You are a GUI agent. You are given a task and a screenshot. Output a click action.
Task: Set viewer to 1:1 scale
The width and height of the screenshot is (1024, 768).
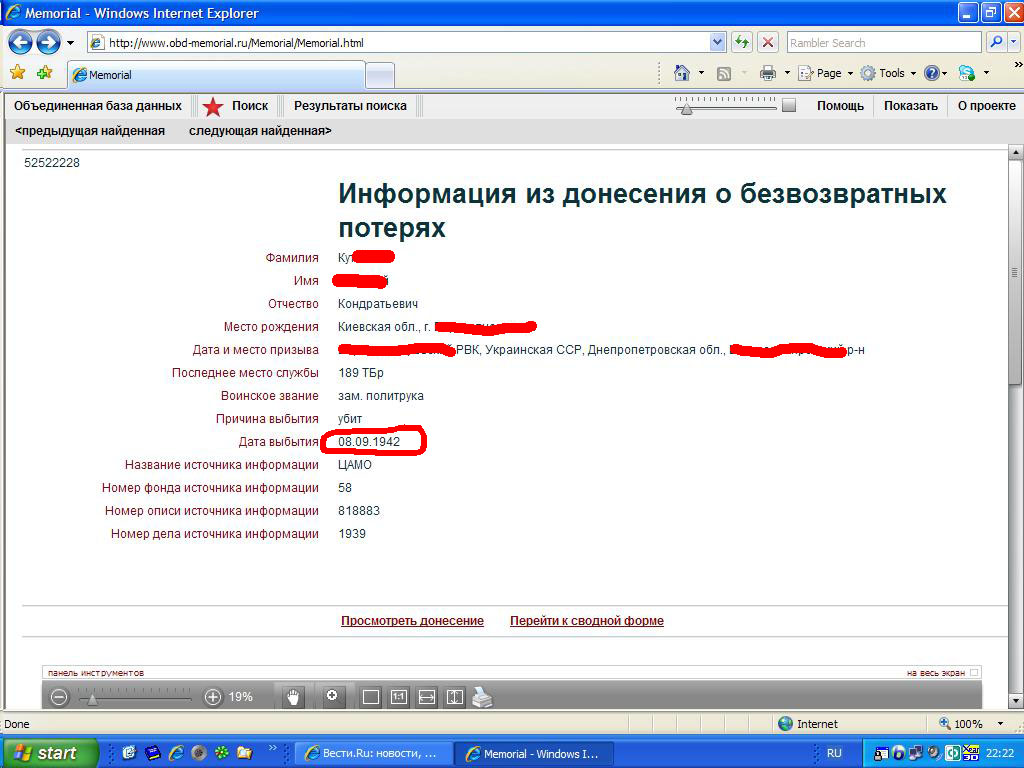pyautogui.click(x=398, y=697)
